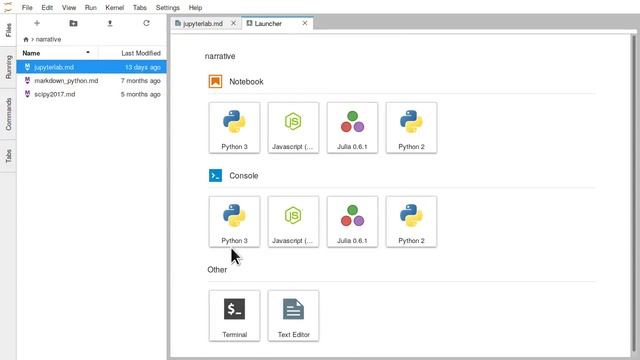Click the upload files icon
The height and width of the screenshot is (360, 640).
tap(110, 23)
